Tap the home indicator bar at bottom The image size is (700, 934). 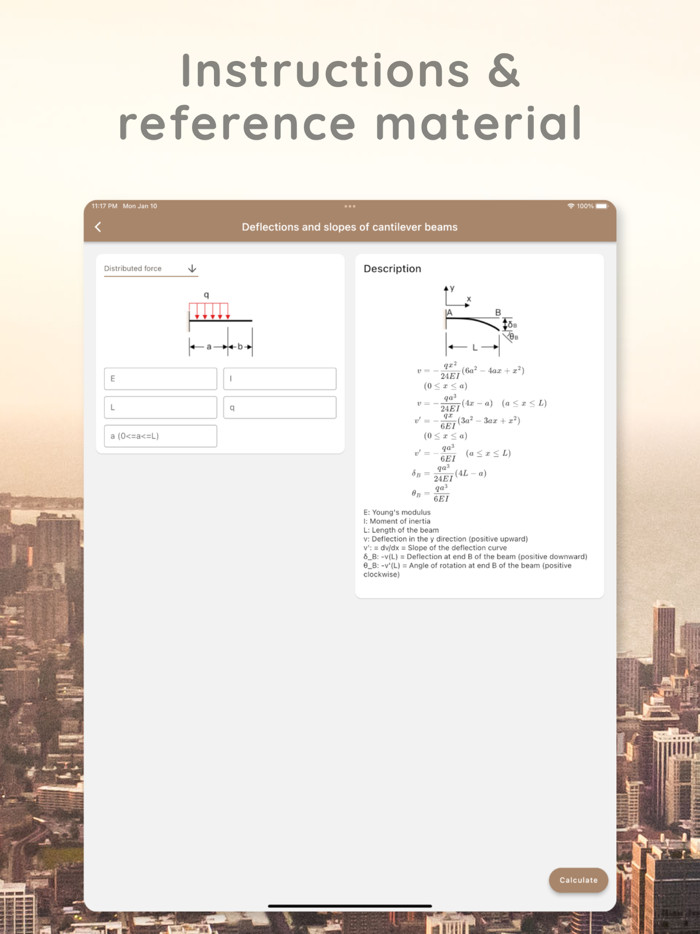[350, 906]
